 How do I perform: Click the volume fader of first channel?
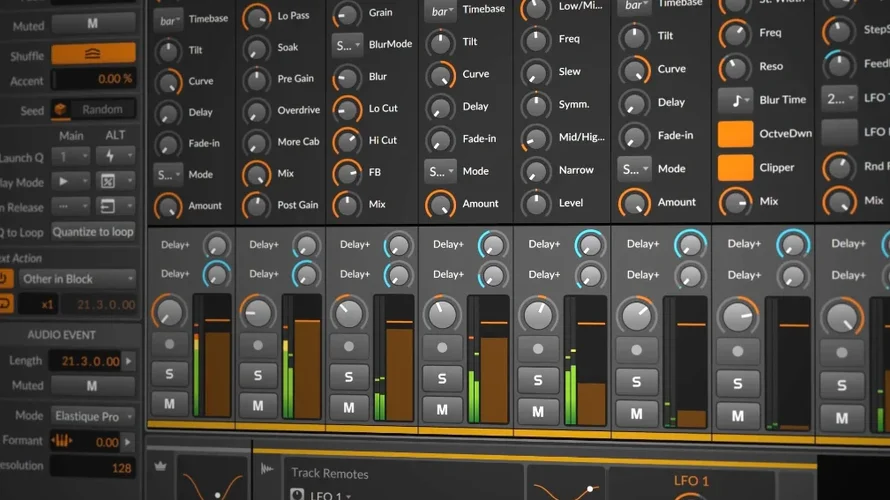[x=217, y=355]
